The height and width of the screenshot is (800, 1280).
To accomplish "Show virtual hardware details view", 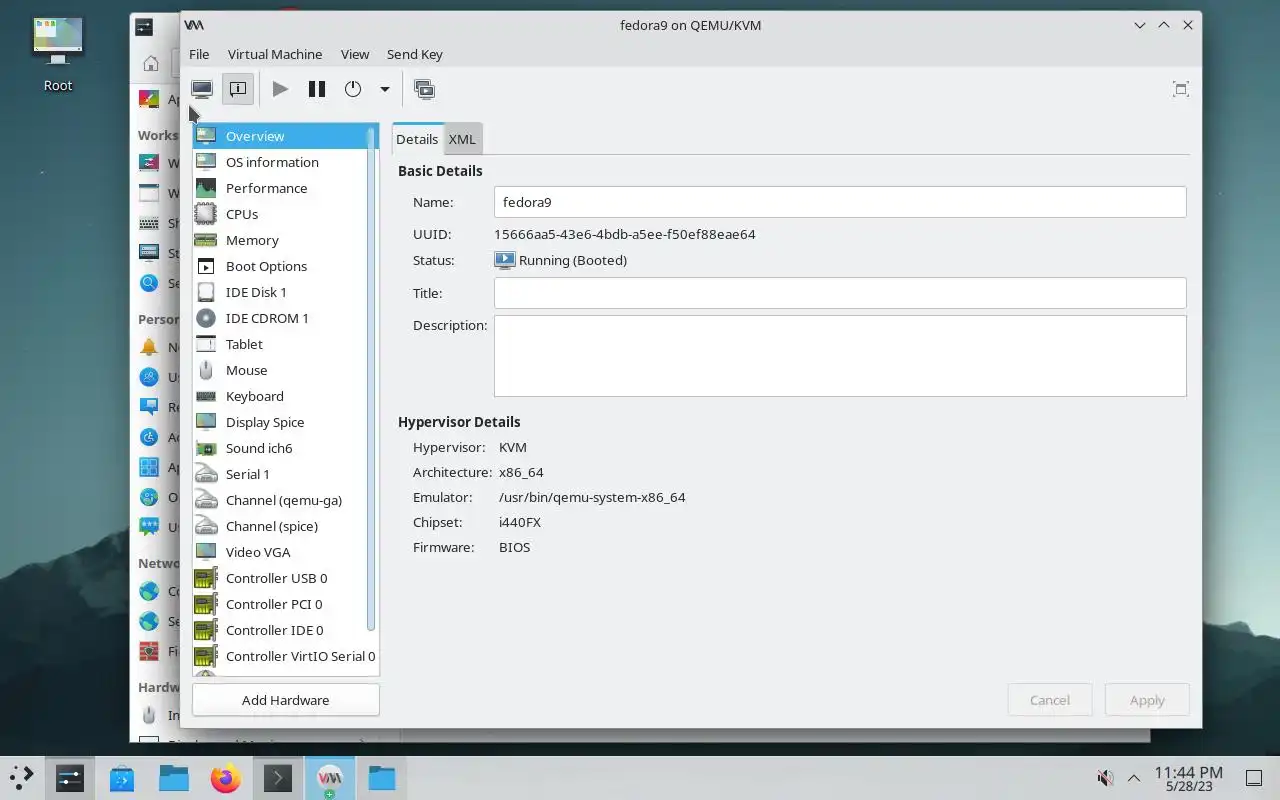I will tap(238, 89).
